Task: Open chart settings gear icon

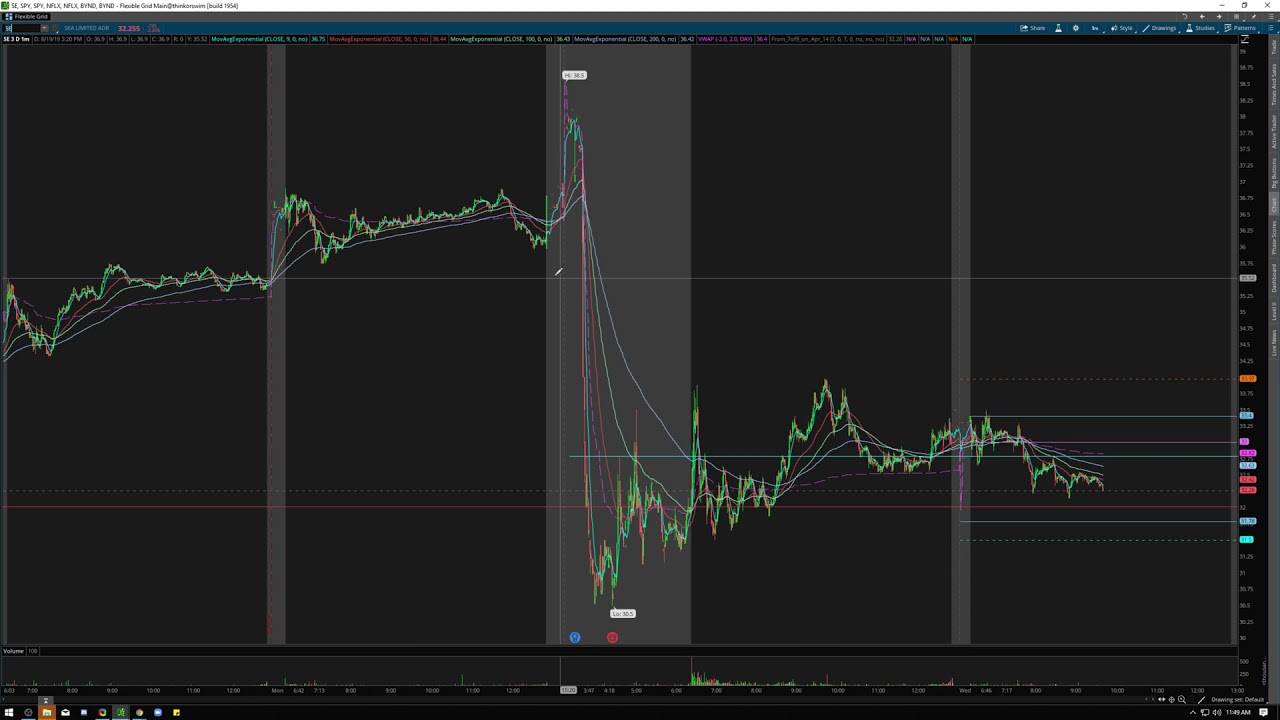Action: pos(1076,28)
